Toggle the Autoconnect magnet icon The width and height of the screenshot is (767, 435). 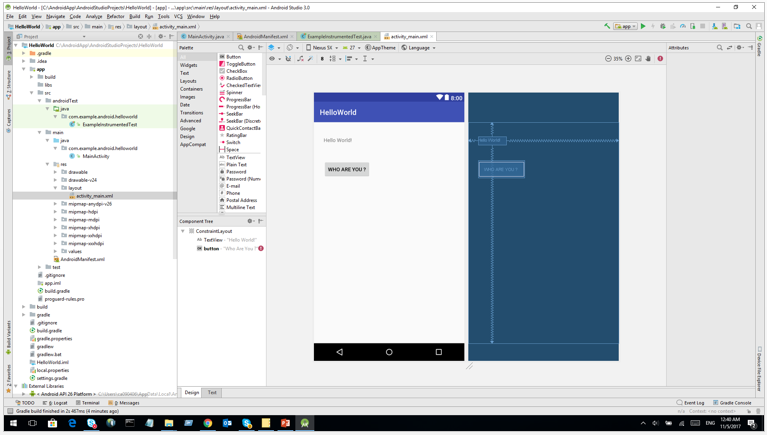(x=288, y=59)
